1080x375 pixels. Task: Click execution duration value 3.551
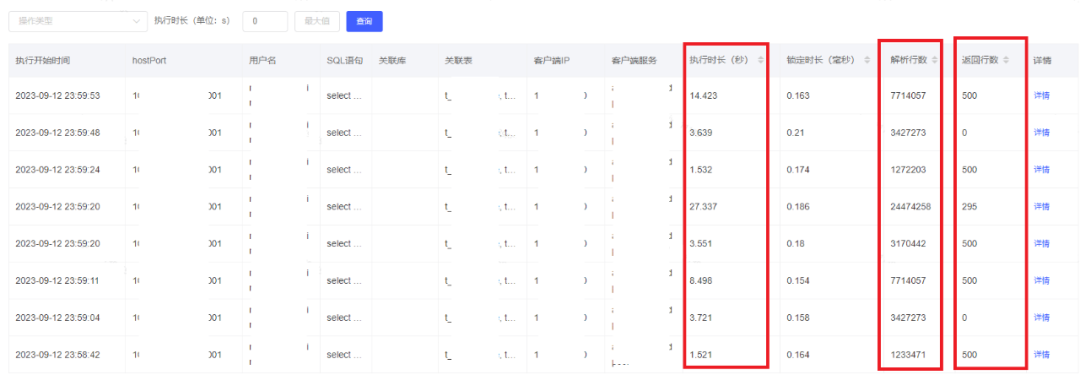(701, 243)
